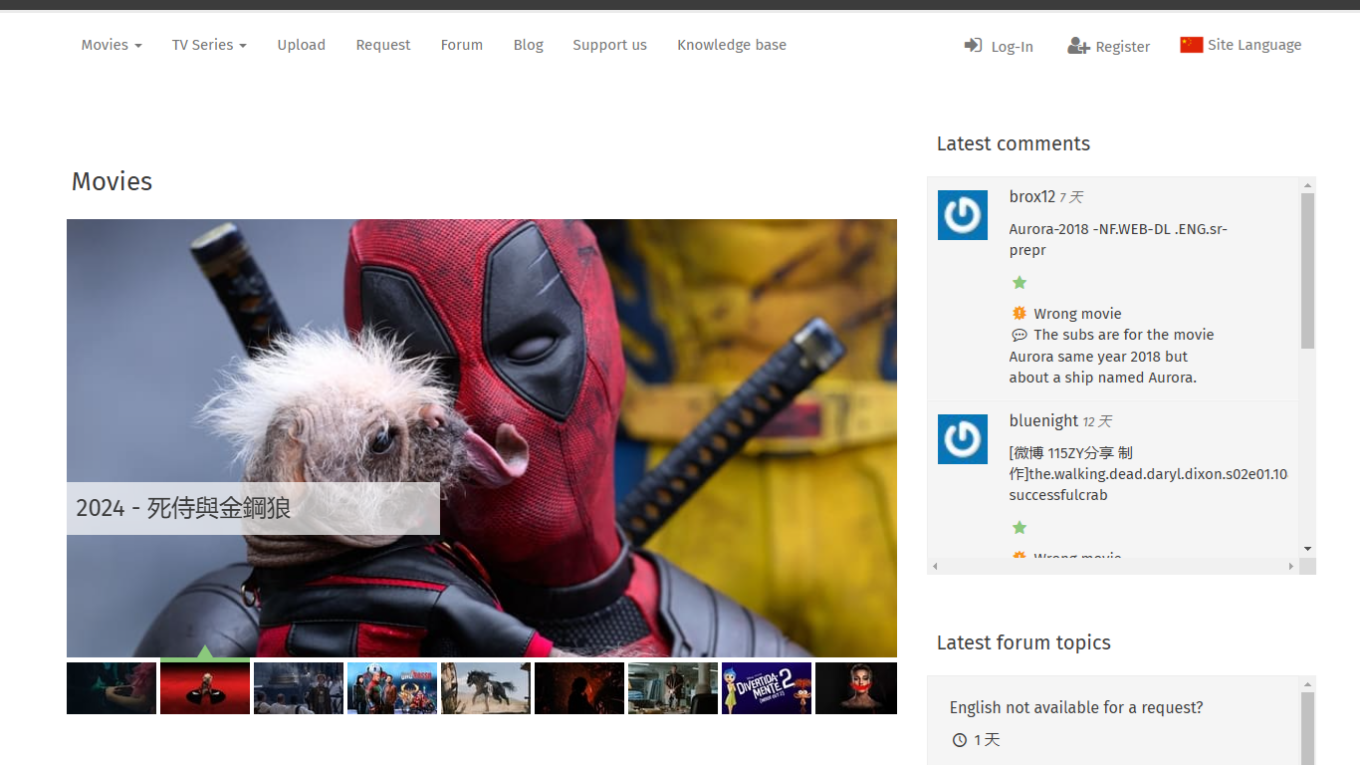Click the comments vertical scrollbar thumb
The width and height of the screenshot is (1360, 765).
click(x=1307, y=270)
